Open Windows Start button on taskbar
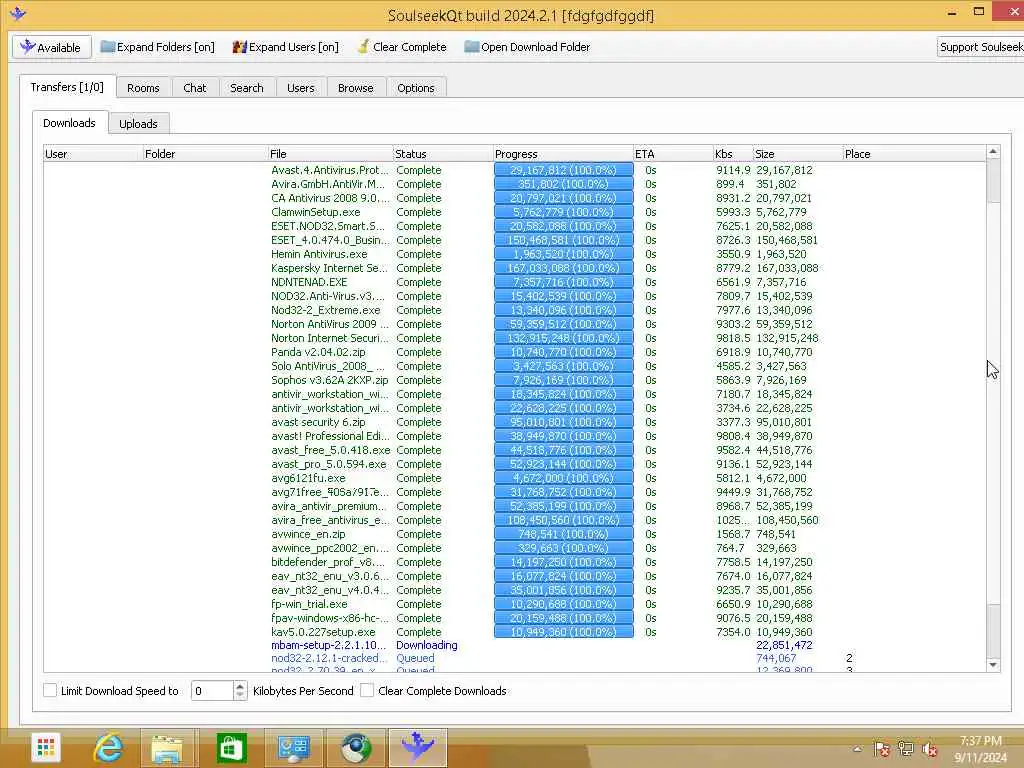Screen dimensions: 1024x768 [45, 748]
